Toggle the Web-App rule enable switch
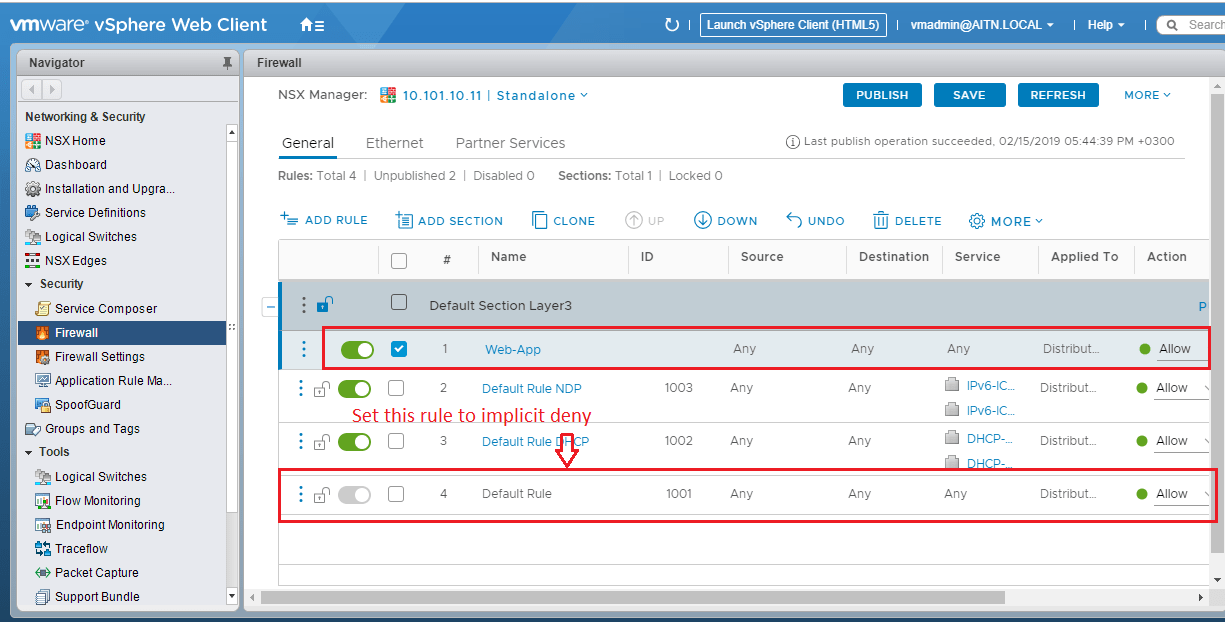 click(357, 349)
